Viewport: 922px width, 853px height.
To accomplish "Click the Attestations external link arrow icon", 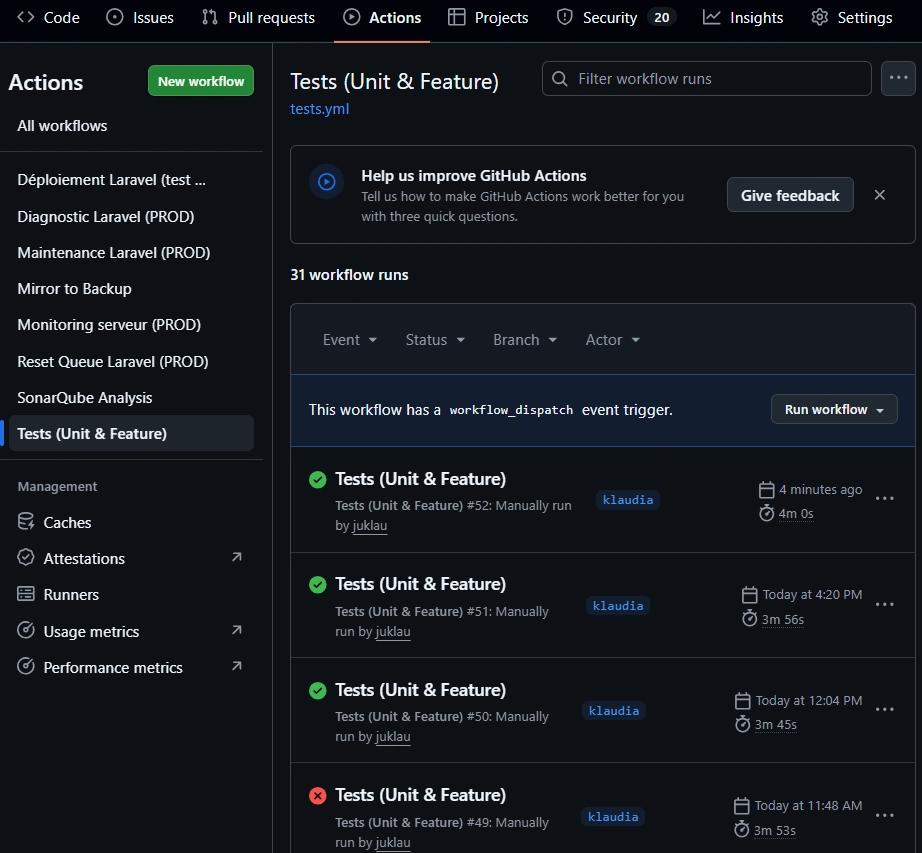I will [237, 557].
